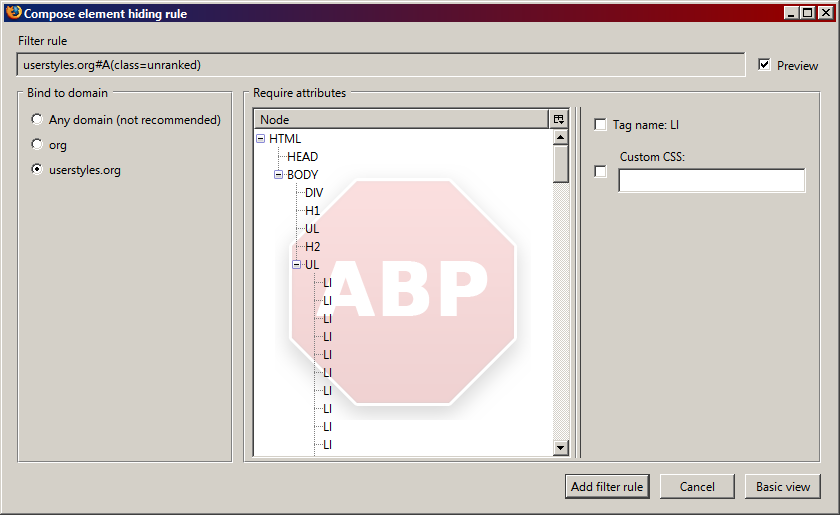
Task: Click into the Custom CSS text box
Action: point(711,180)
